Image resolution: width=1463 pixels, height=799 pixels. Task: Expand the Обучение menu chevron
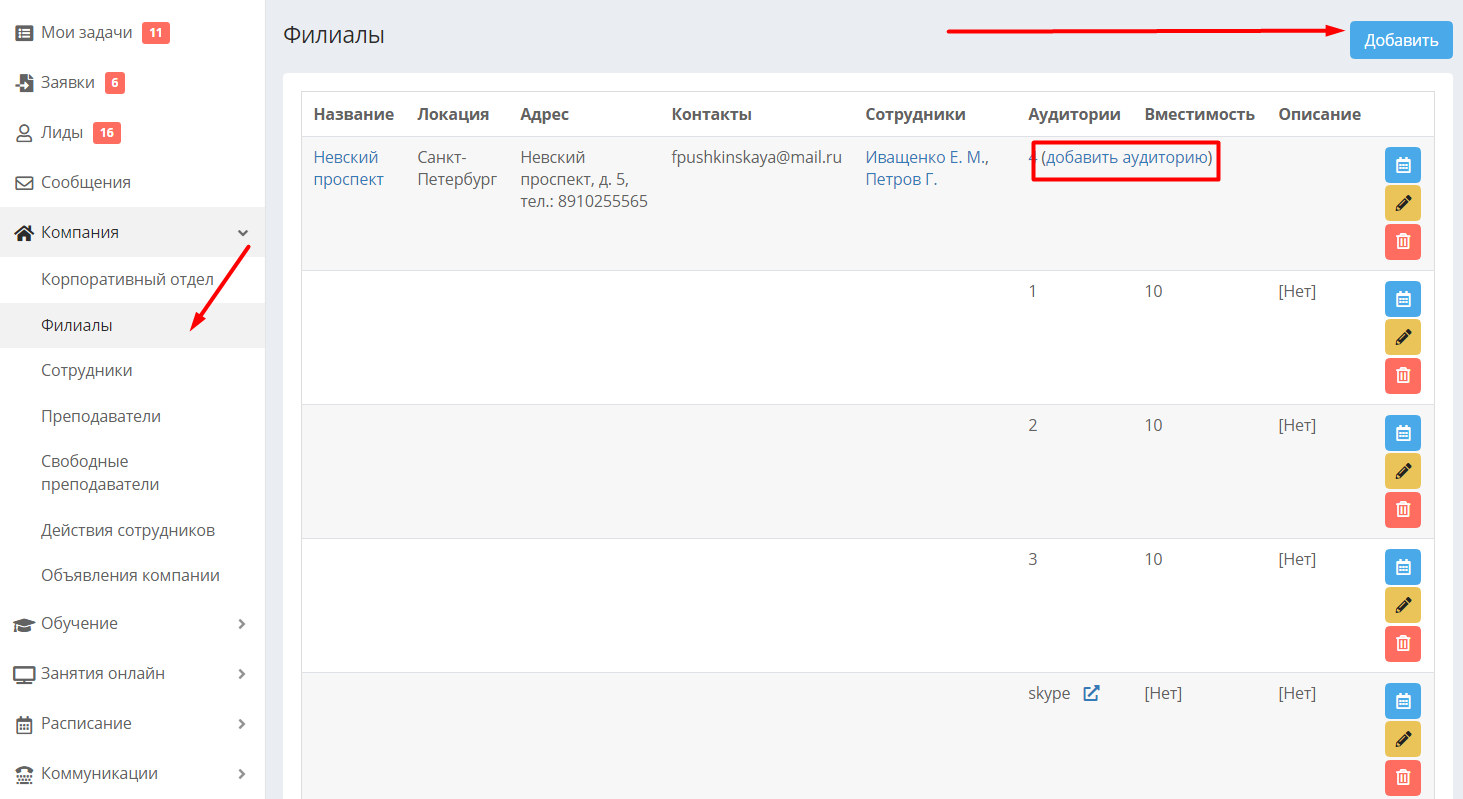click(242, 623)
